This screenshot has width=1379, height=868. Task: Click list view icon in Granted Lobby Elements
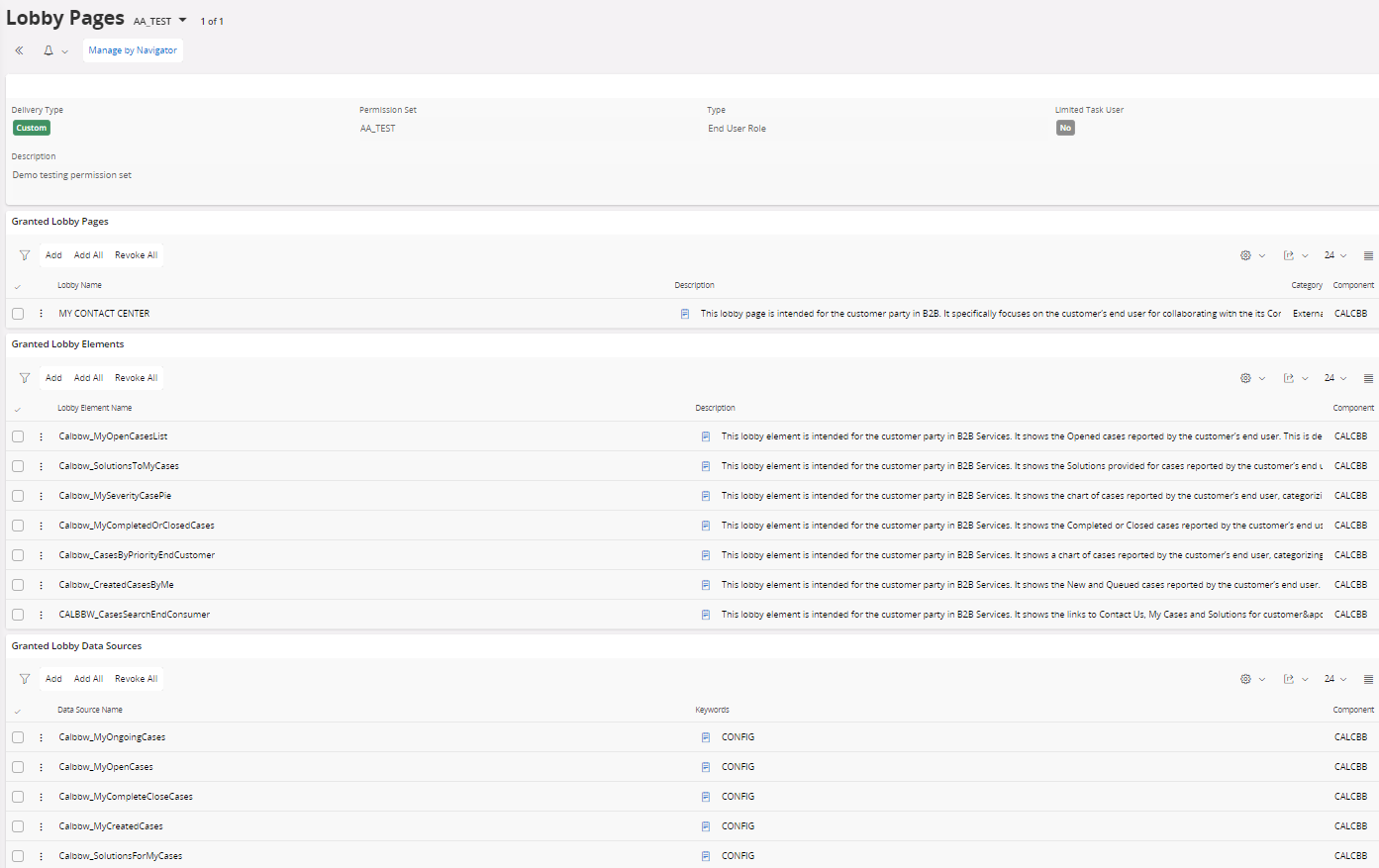pos(1368,378)
